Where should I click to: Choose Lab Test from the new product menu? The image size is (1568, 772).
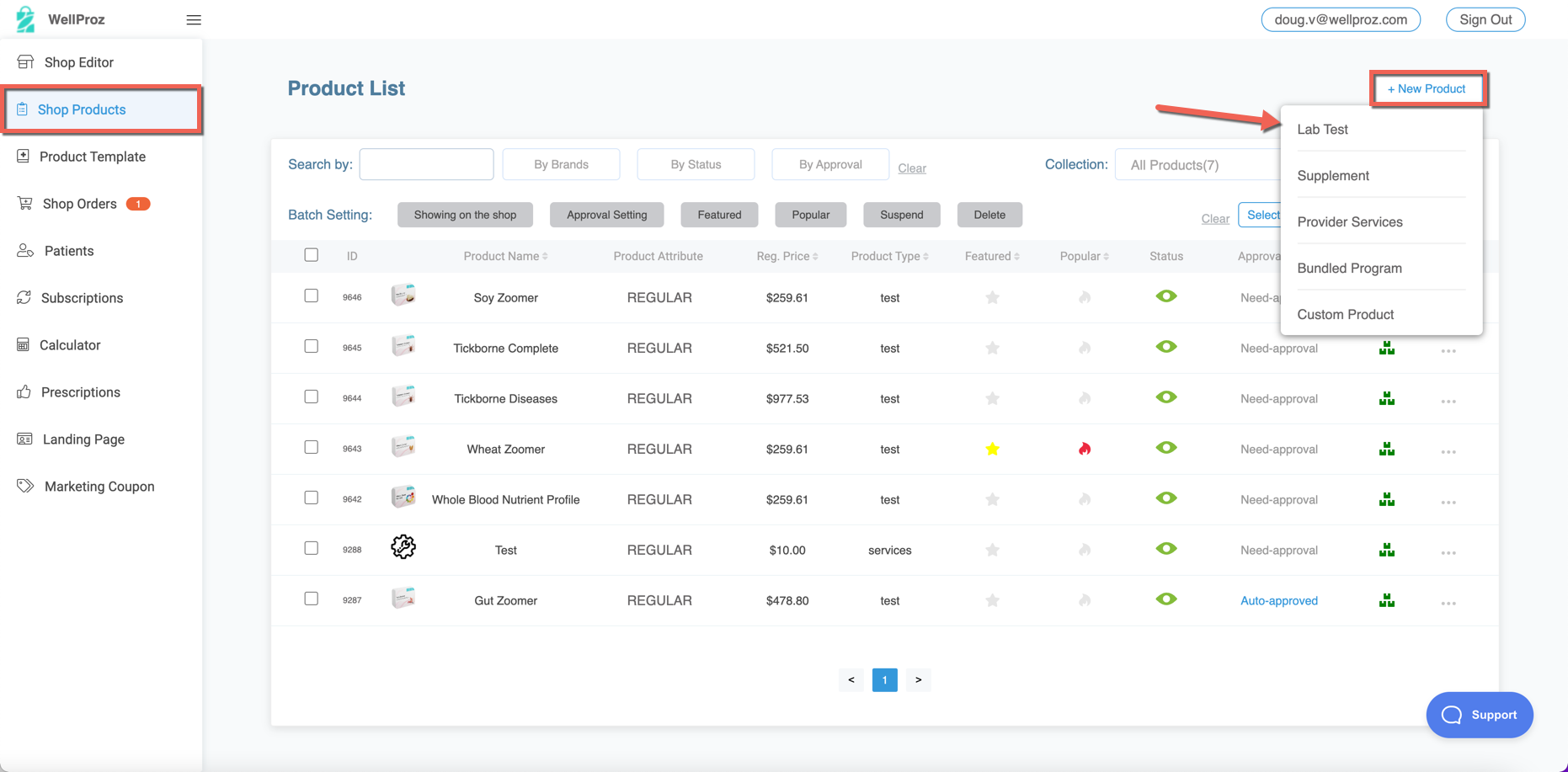click(x=1322, y=129)
